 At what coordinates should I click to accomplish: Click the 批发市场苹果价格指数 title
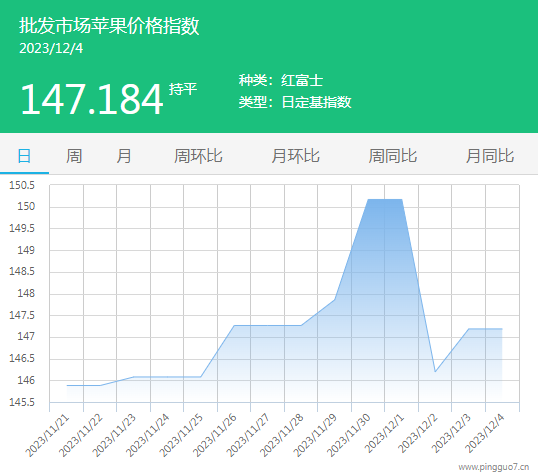tap(109, 26)
